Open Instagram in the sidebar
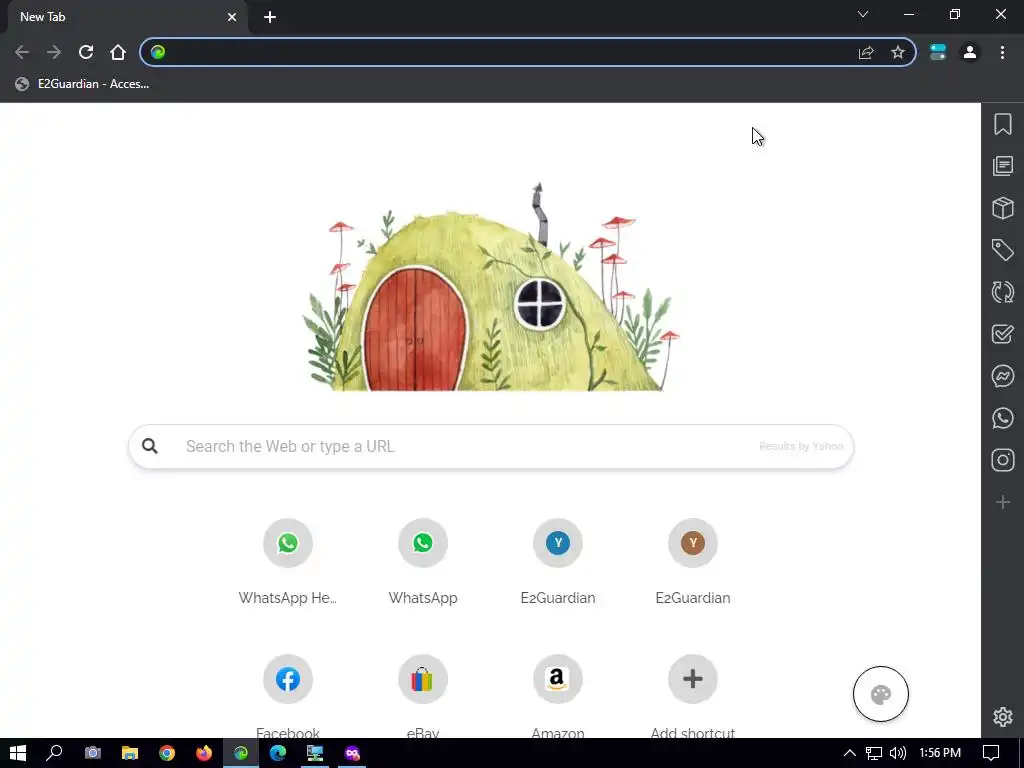The width and height of the screenshot is (1024, 768). pos(1002,460)
